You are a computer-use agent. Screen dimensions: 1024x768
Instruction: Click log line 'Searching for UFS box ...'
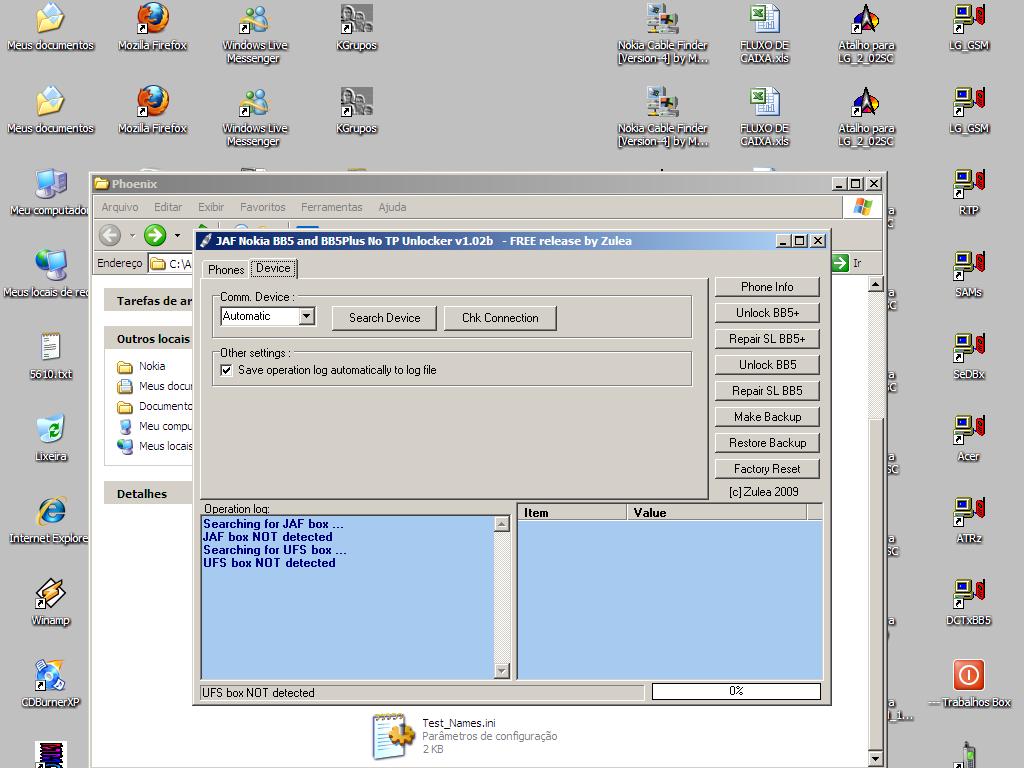[274, 550]
